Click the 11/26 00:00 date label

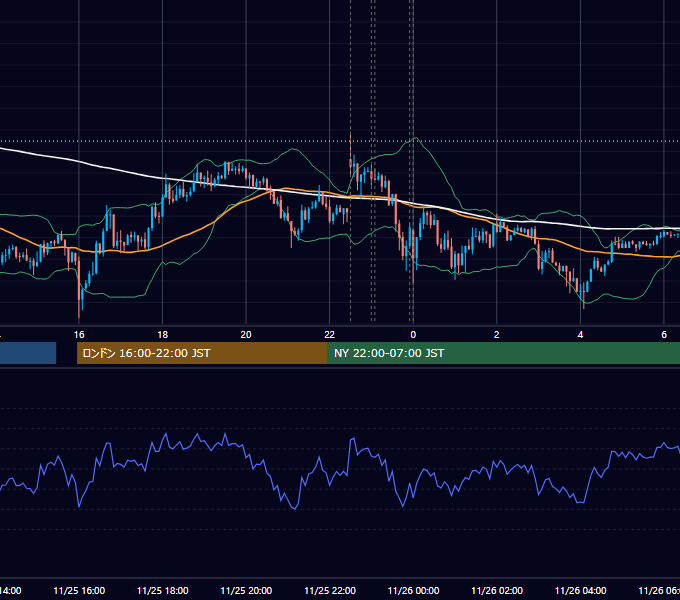pos(413,590)
